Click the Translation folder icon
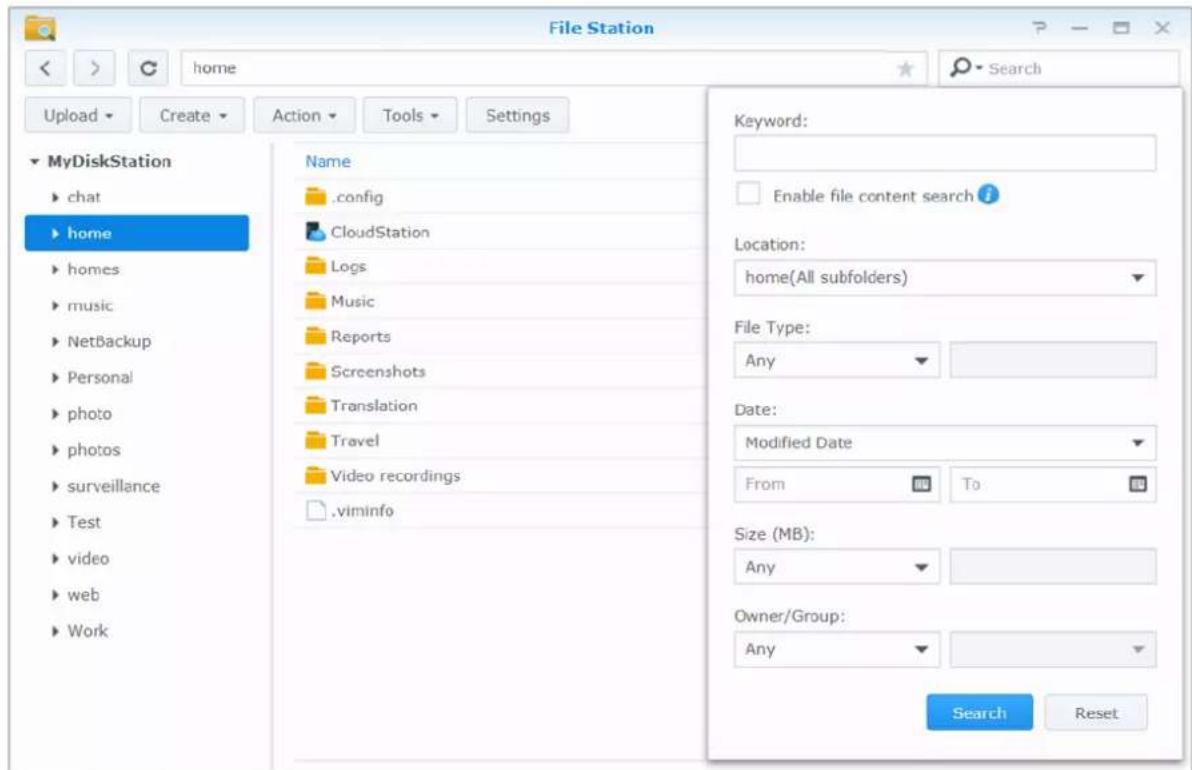Image resolution: width=1192 pixels, height=770 pixels. pyautogui.click(x=315, y=405)
